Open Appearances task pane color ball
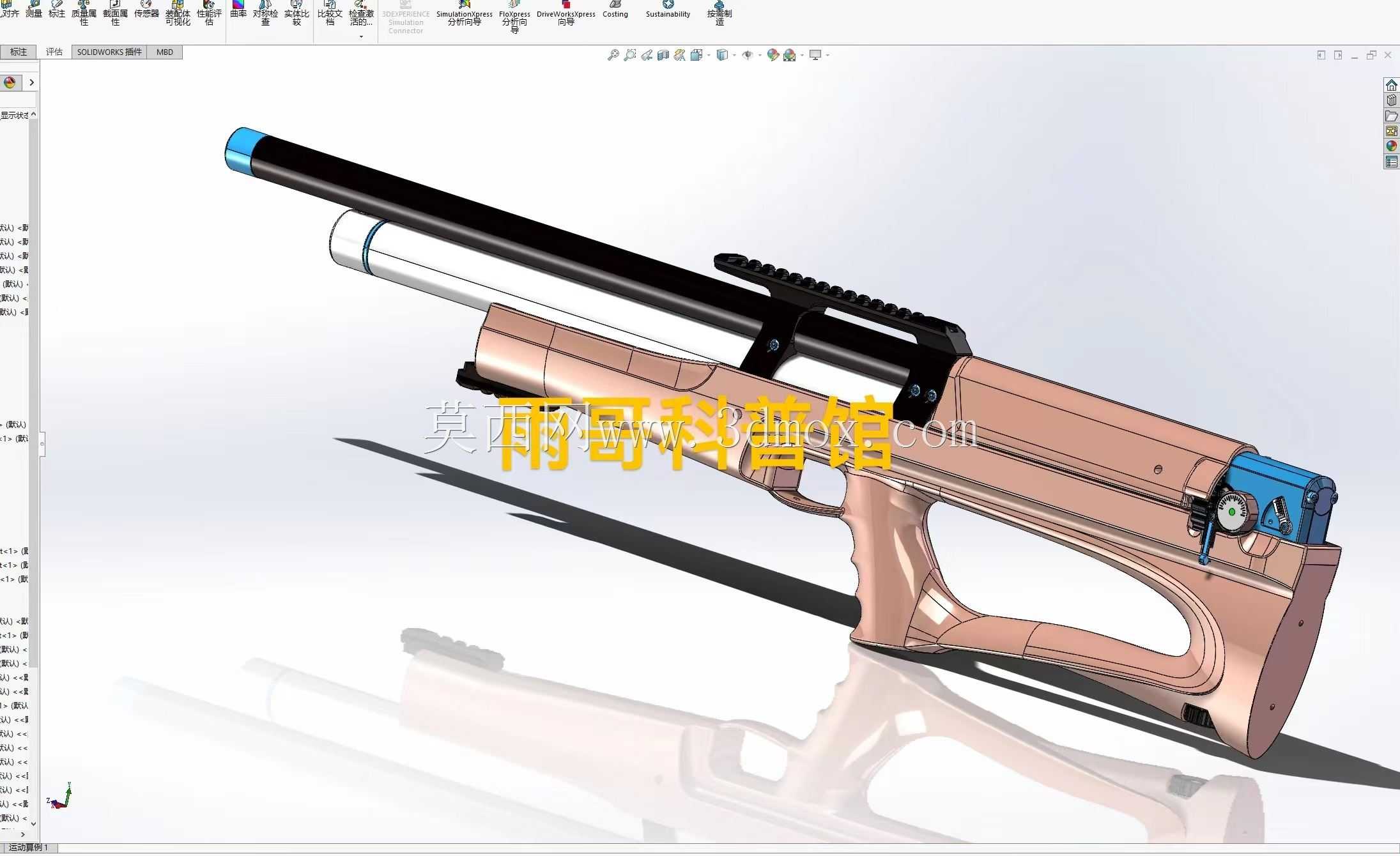 tap(1391, 146)
